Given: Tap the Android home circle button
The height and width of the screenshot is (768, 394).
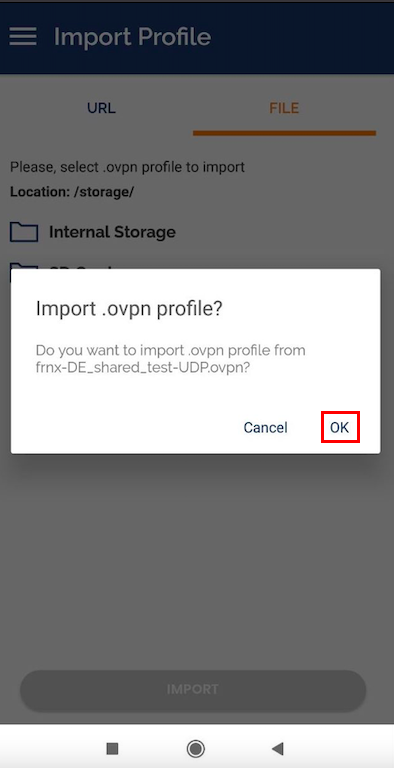Looking at the screenshot, I should (x=196, y=748).
